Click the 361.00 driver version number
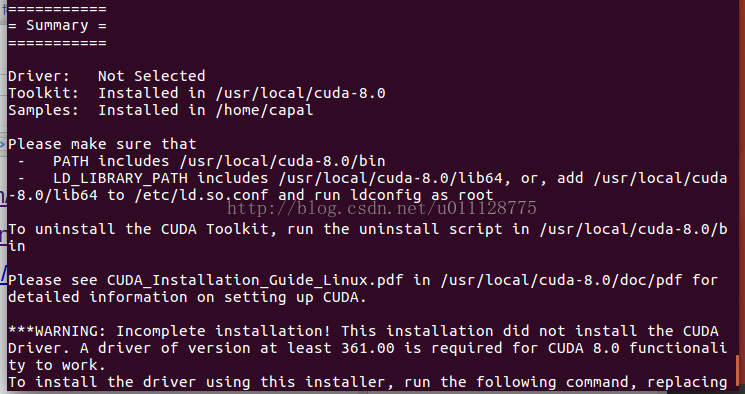The image size is (745, 394). pos(368,348)
